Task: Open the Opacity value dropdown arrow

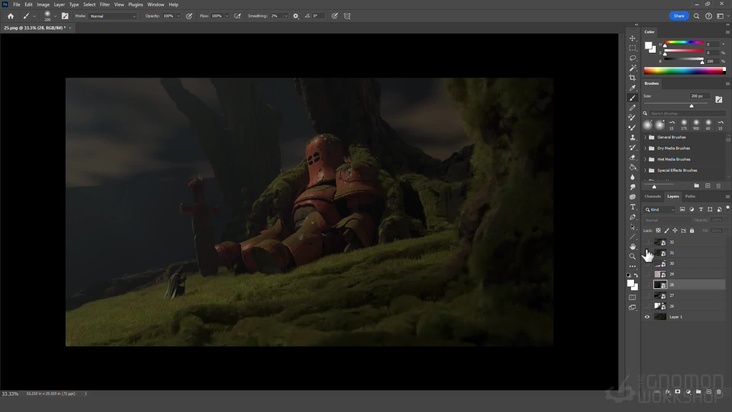Action: pyautogui.click(x=178, y=16)
